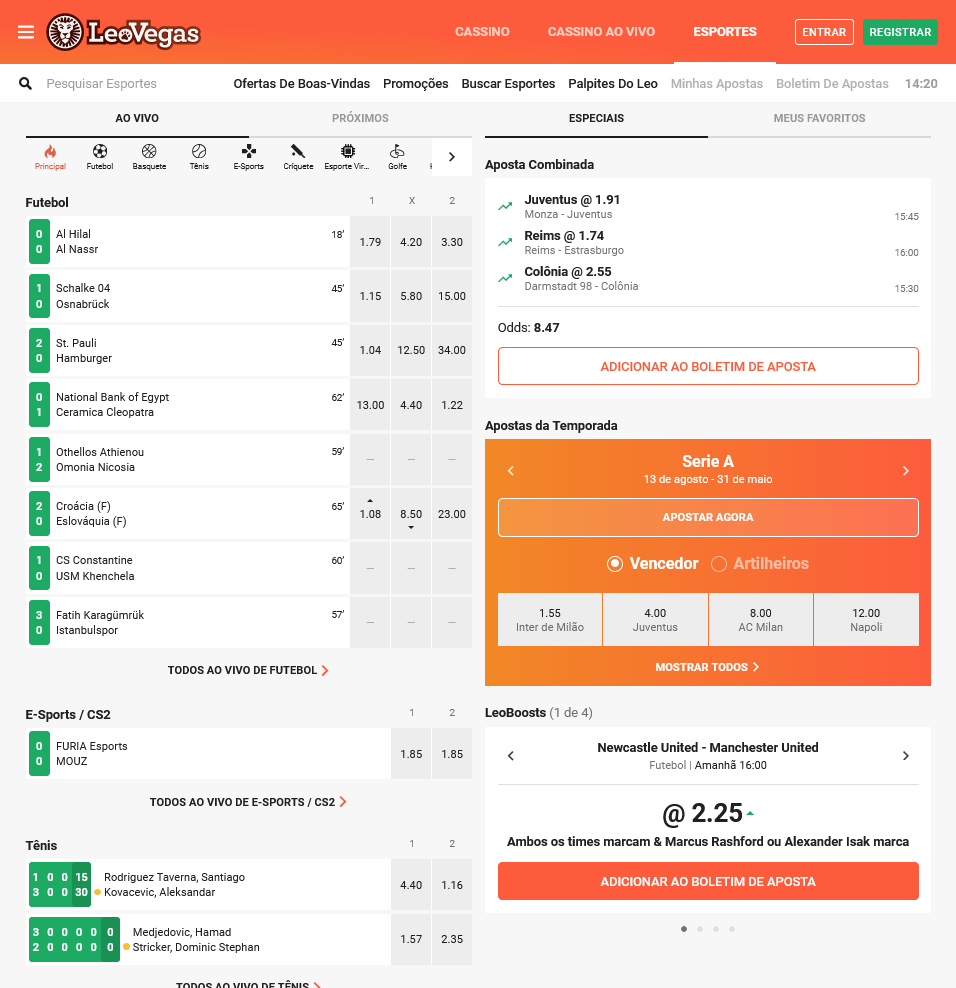Image resolution: width=956 pixels, height=988 pixels.
Task: Bet on Osnabrück win at 15.00
Action: tap(452, 296)
